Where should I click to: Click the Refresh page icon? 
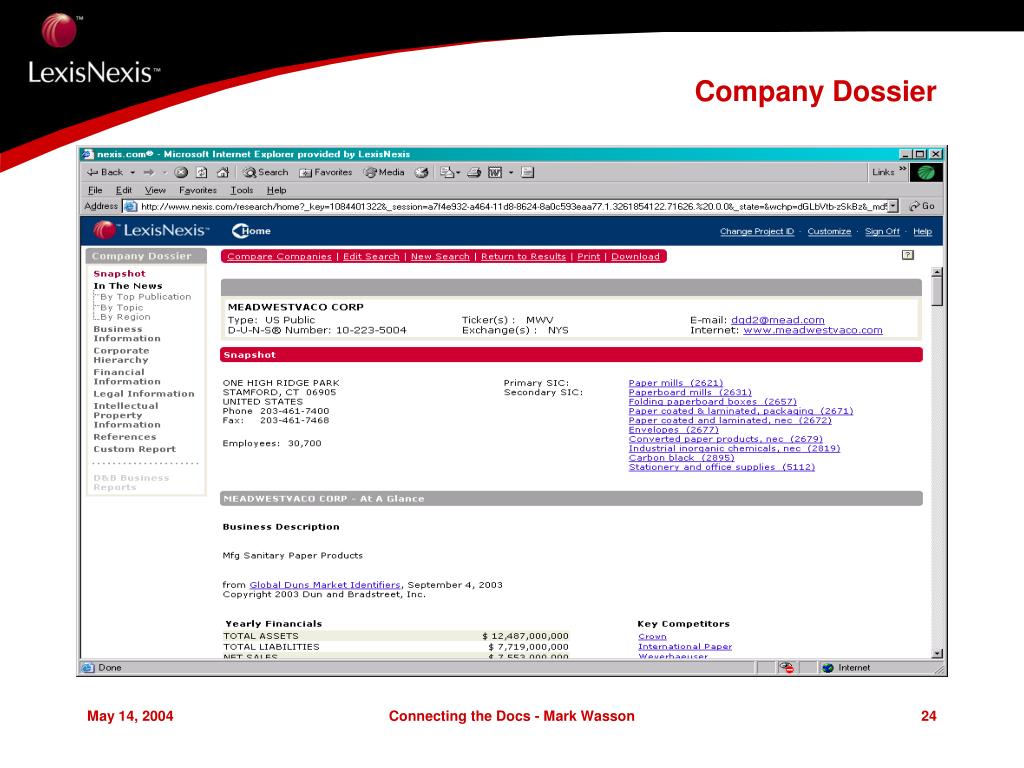coord(202,172)
